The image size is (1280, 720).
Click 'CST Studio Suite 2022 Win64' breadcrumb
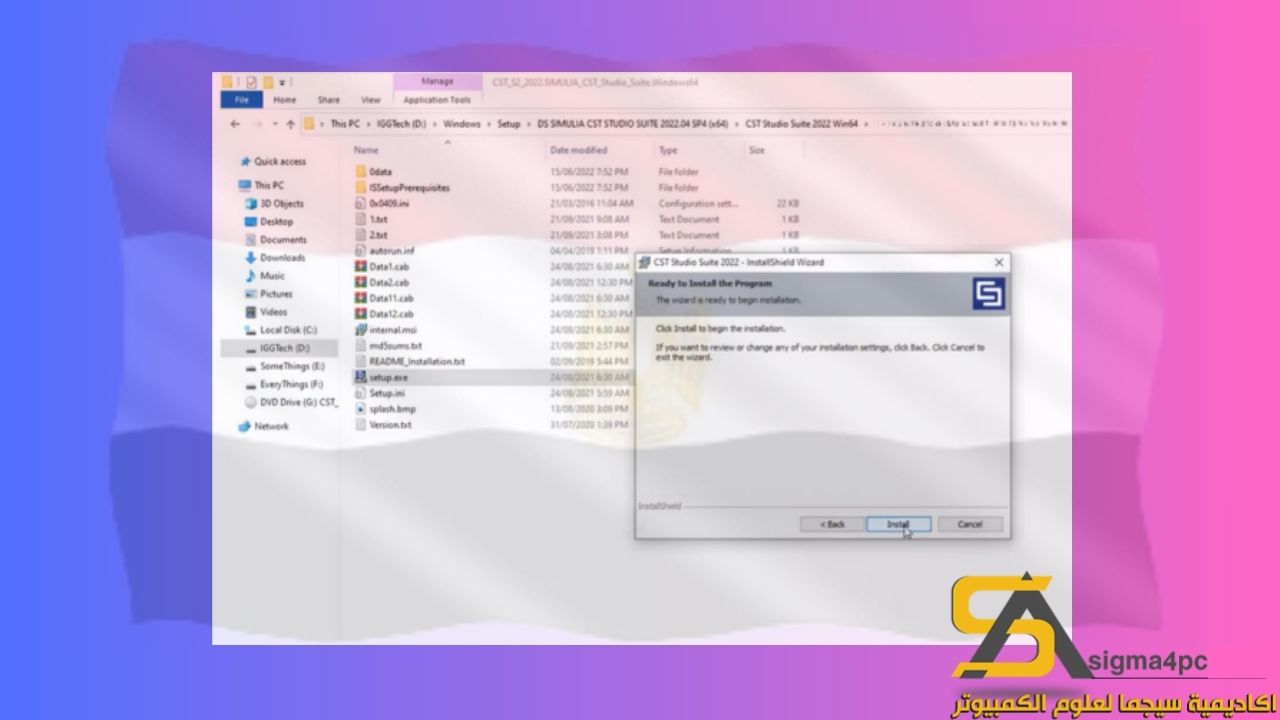tap(802, 124)
